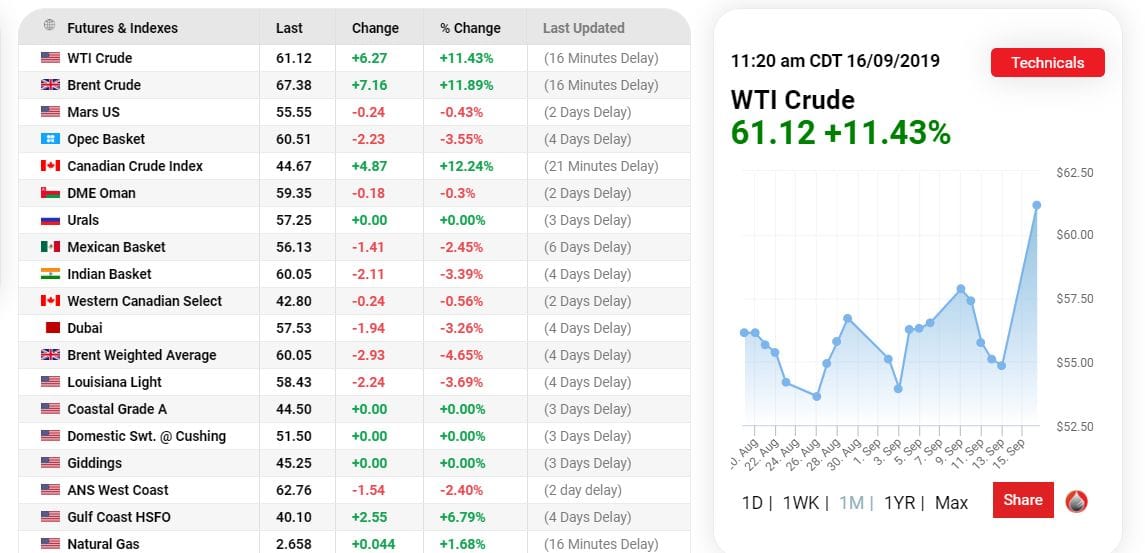The image size is (1145, 553).
Task: Switch chart to 1YR range
Action: coord(899,503)
